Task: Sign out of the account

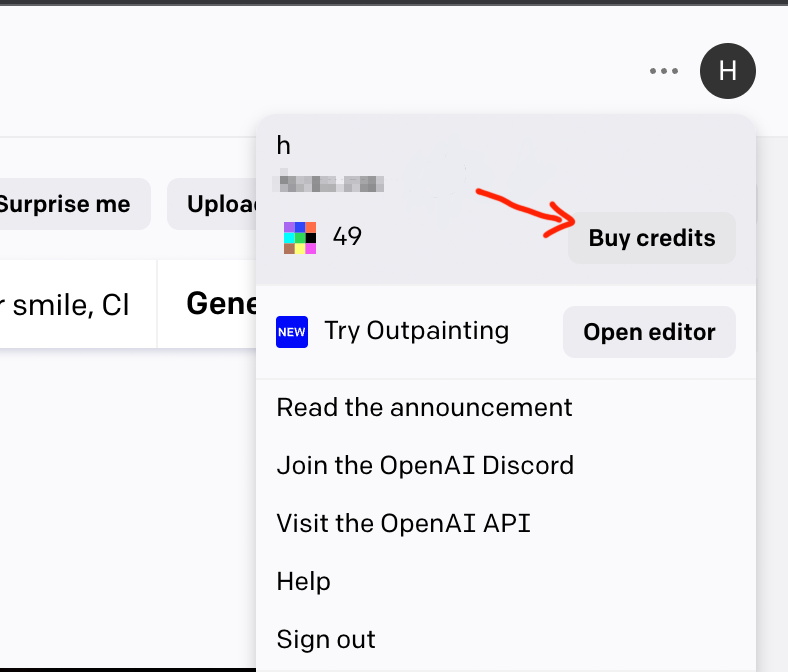Action: point(326,639)
